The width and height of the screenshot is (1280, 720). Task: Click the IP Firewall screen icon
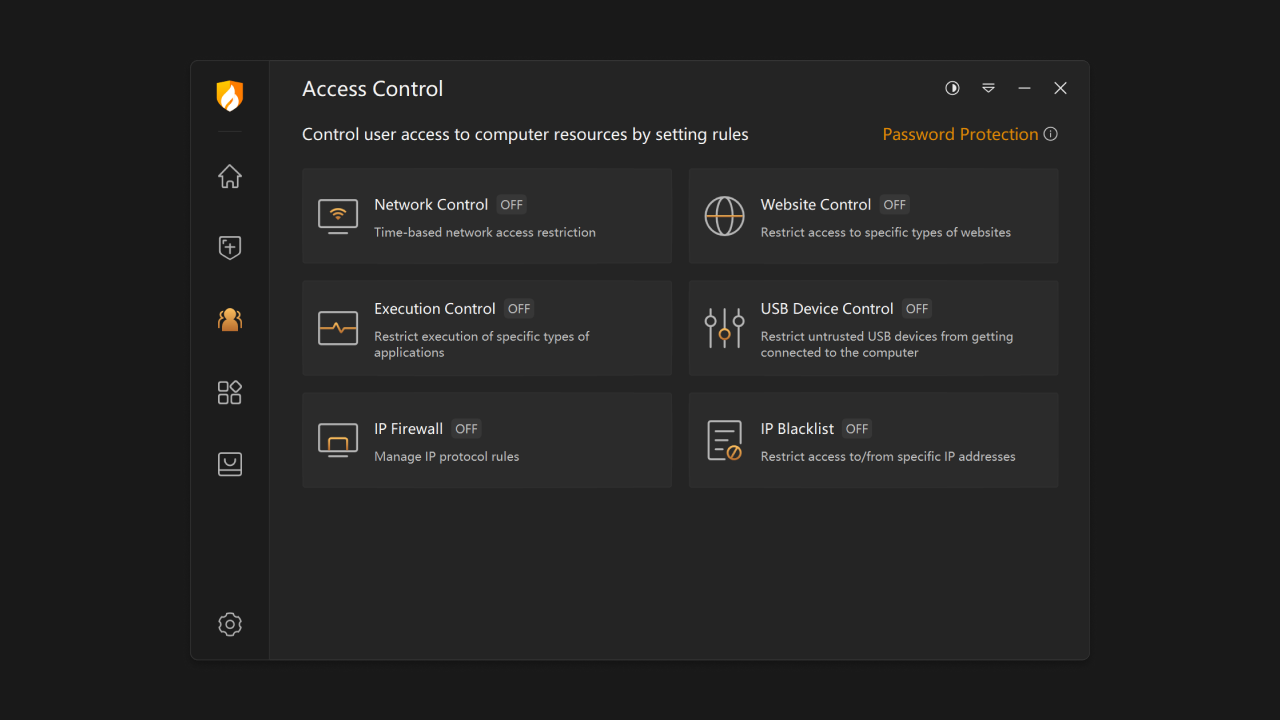click(337, 440)
